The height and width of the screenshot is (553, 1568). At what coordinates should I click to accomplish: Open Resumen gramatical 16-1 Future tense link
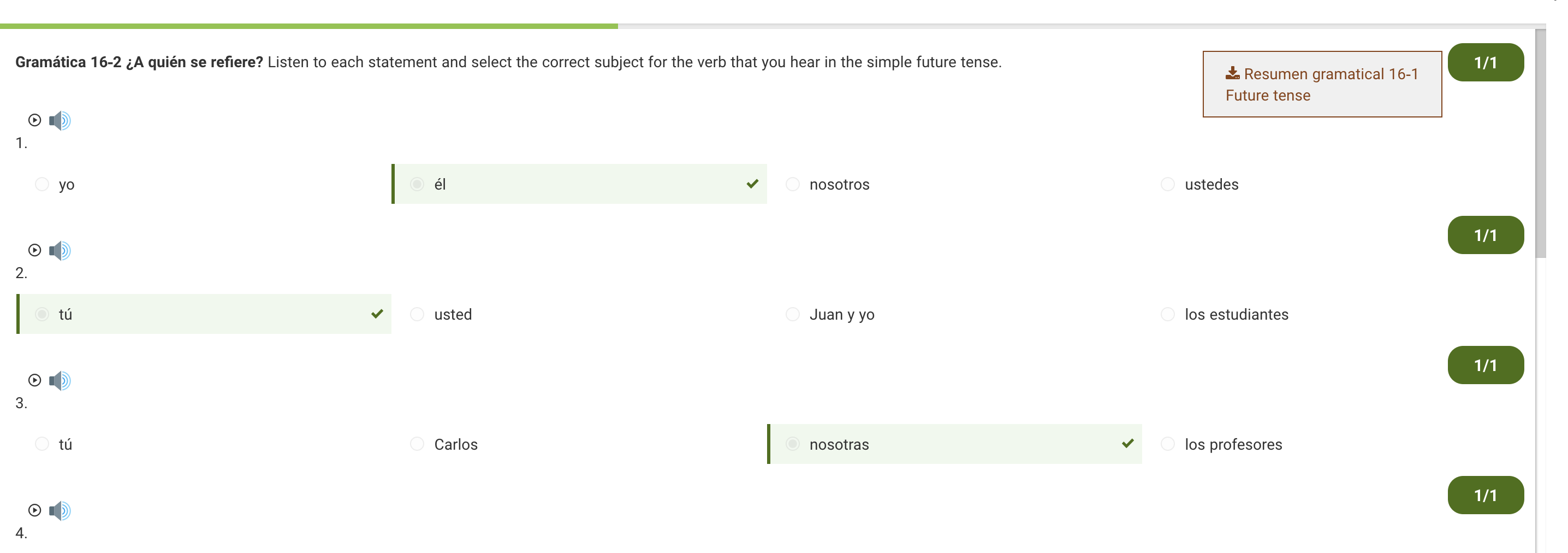[x=1321, y=84]
